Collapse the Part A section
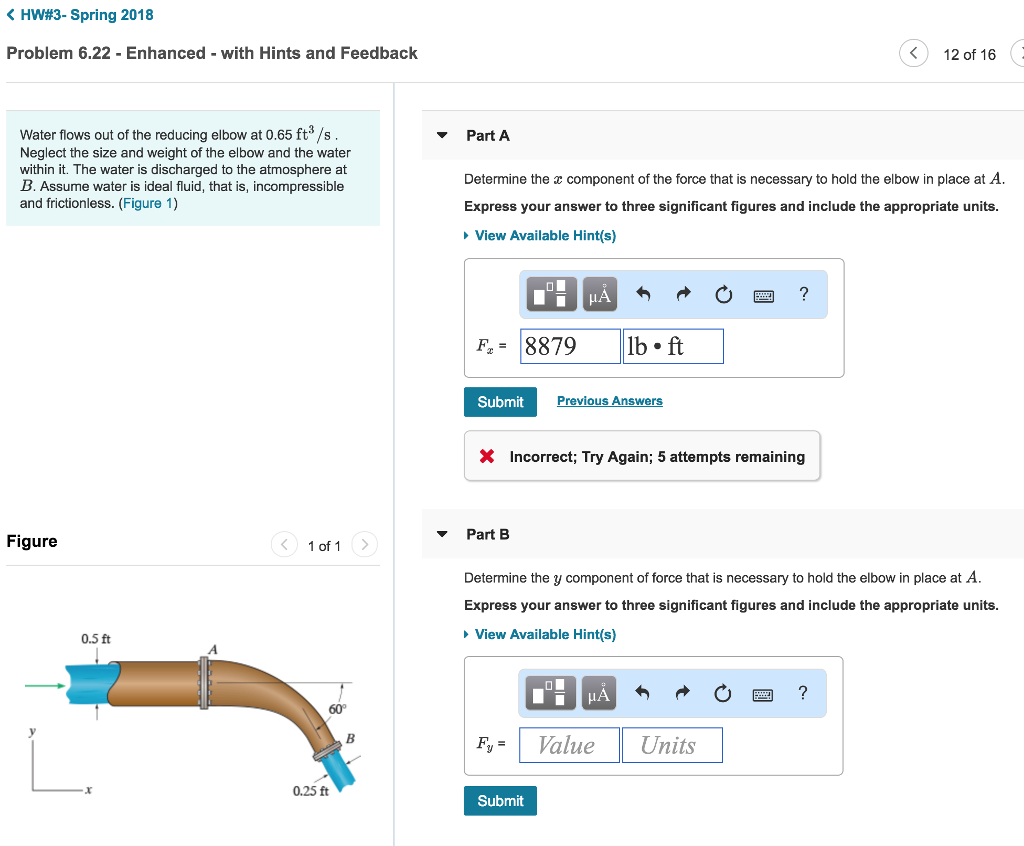This screenshot has height=846, width=1024. 443,135
